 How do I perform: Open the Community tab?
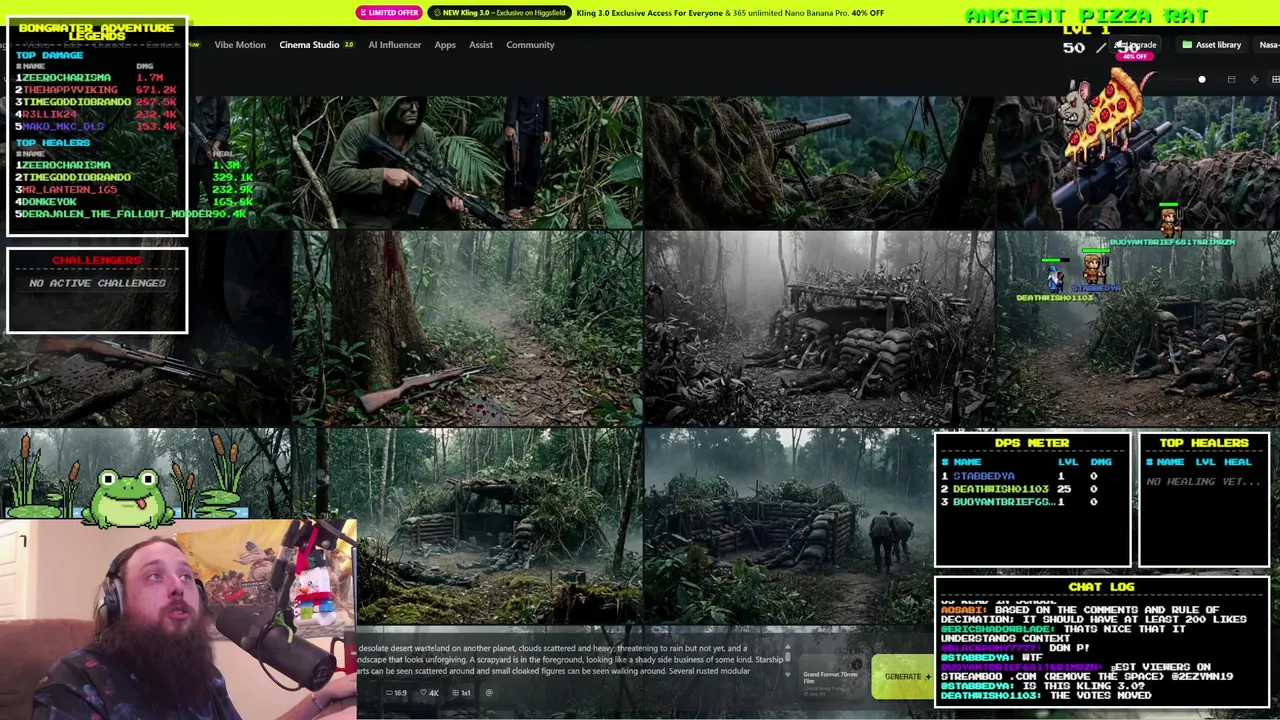530,45
